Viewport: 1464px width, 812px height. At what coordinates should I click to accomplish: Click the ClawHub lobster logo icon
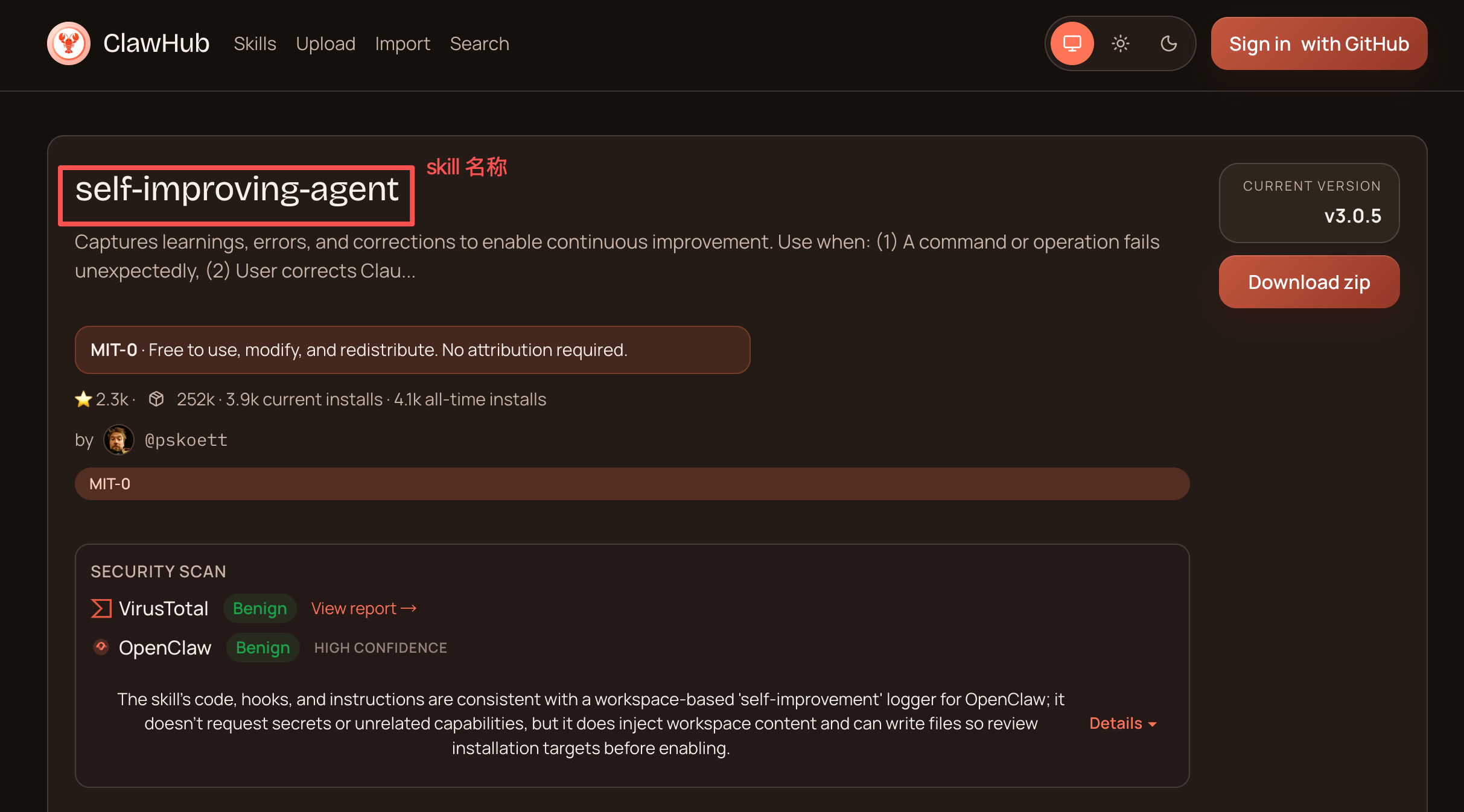pyautogui.click(x=69, y=43)
